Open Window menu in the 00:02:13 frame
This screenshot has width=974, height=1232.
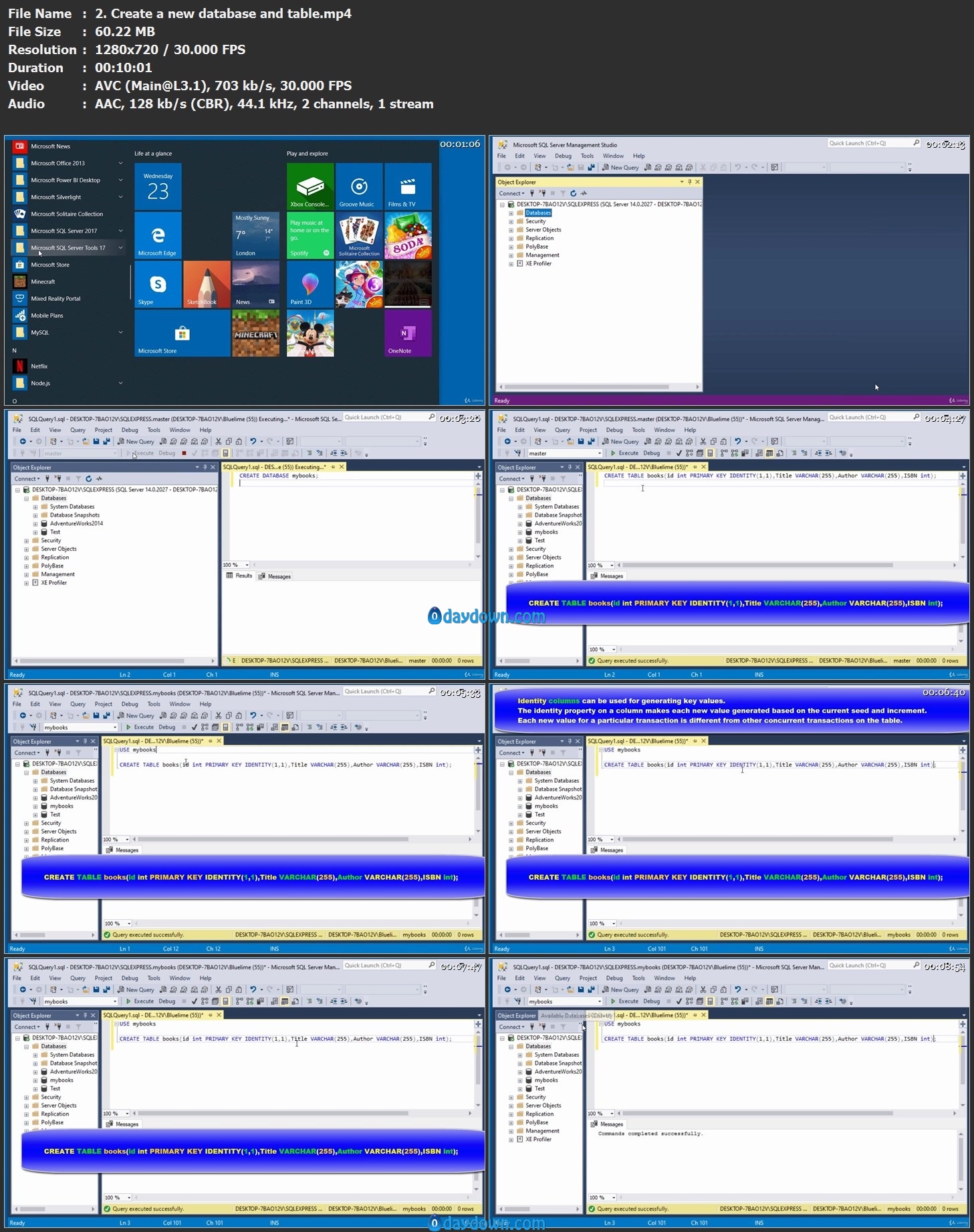coord(613,156)
